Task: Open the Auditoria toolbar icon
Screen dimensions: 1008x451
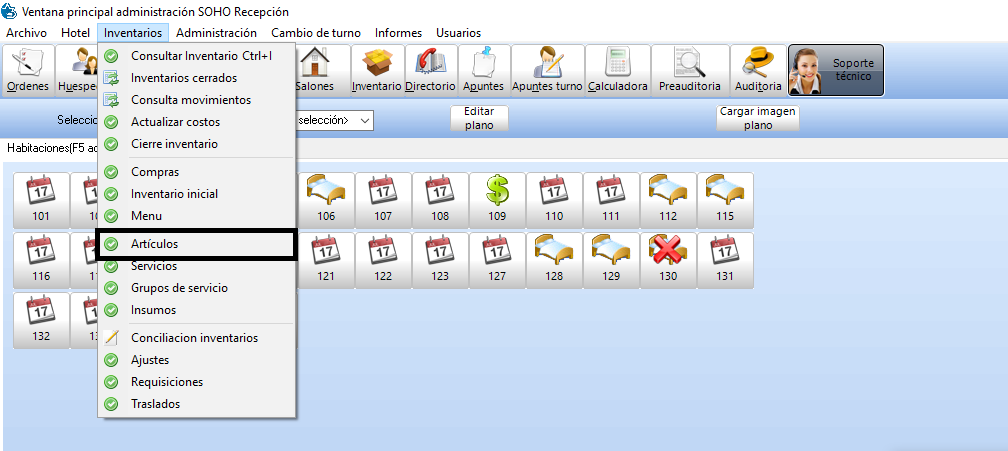Action: [757, 70]
